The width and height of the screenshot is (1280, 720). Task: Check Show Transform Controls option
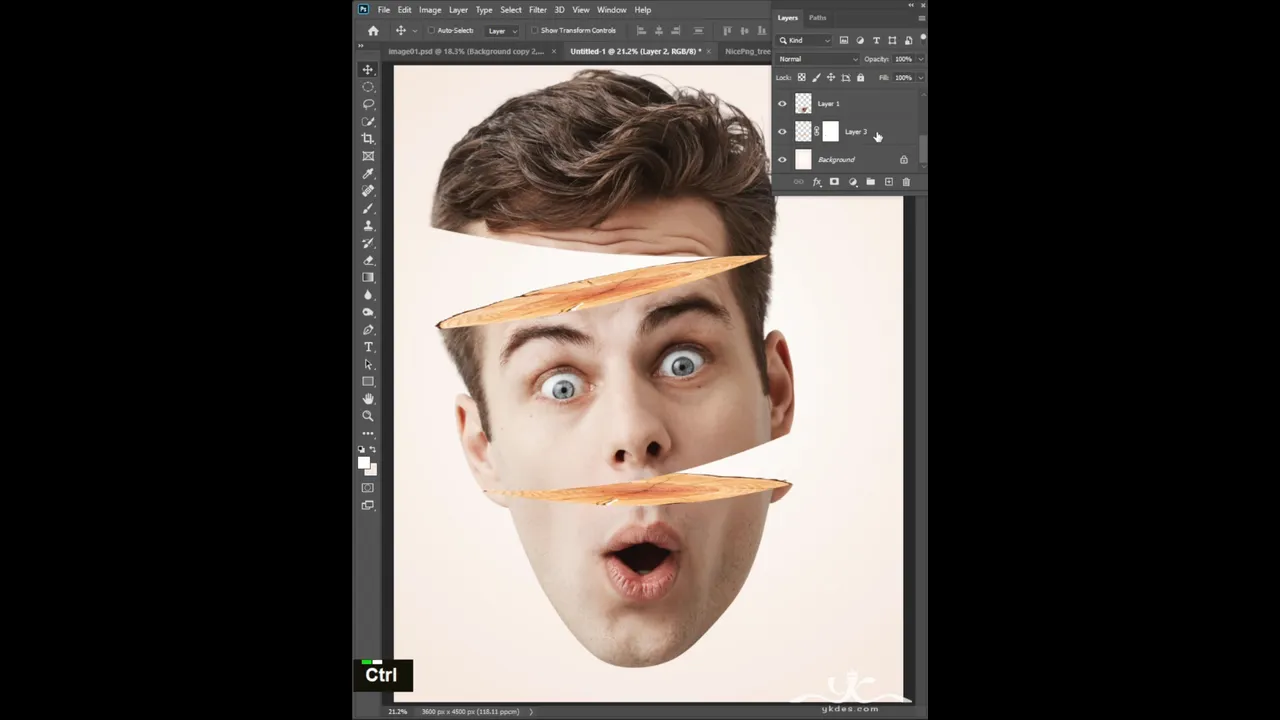click(x=534, y=31)
